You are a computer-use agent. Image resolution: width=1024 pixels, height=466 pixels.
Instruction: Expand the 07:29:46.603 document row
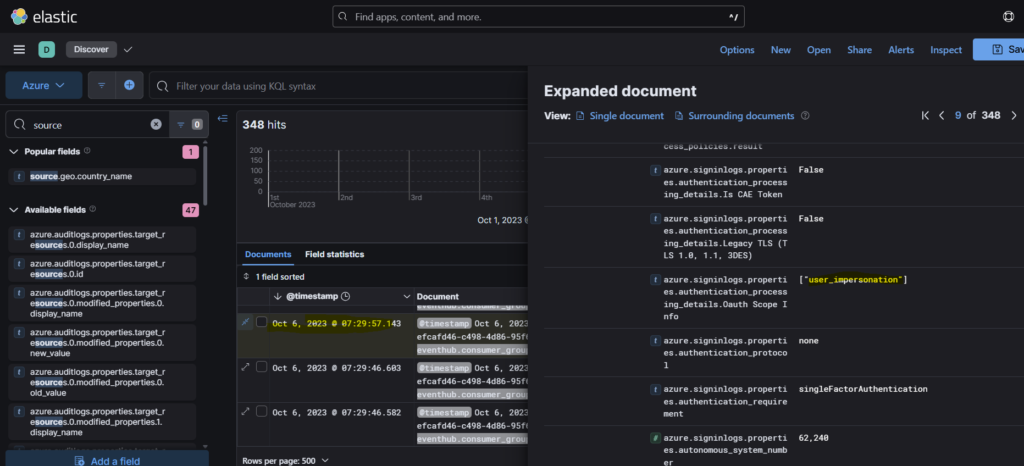246,367
